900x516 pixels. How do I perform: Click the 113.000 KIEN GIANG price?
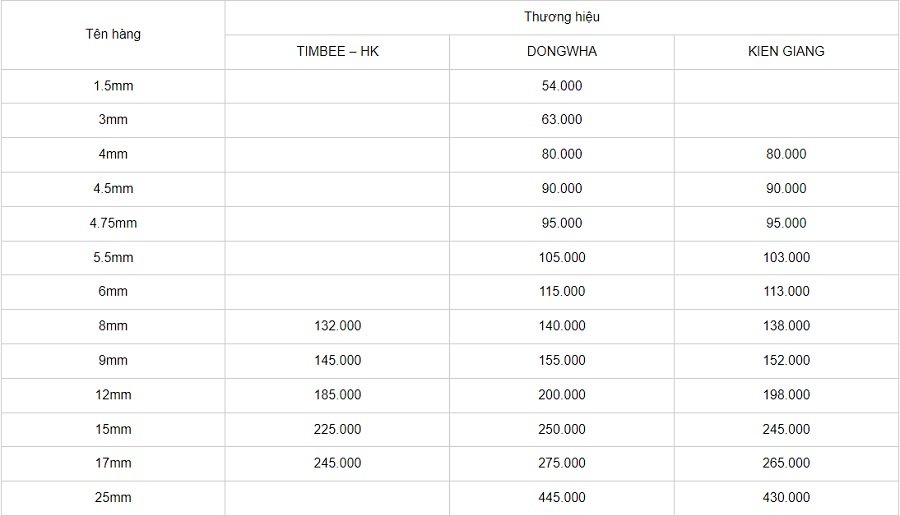pos(786,291)
